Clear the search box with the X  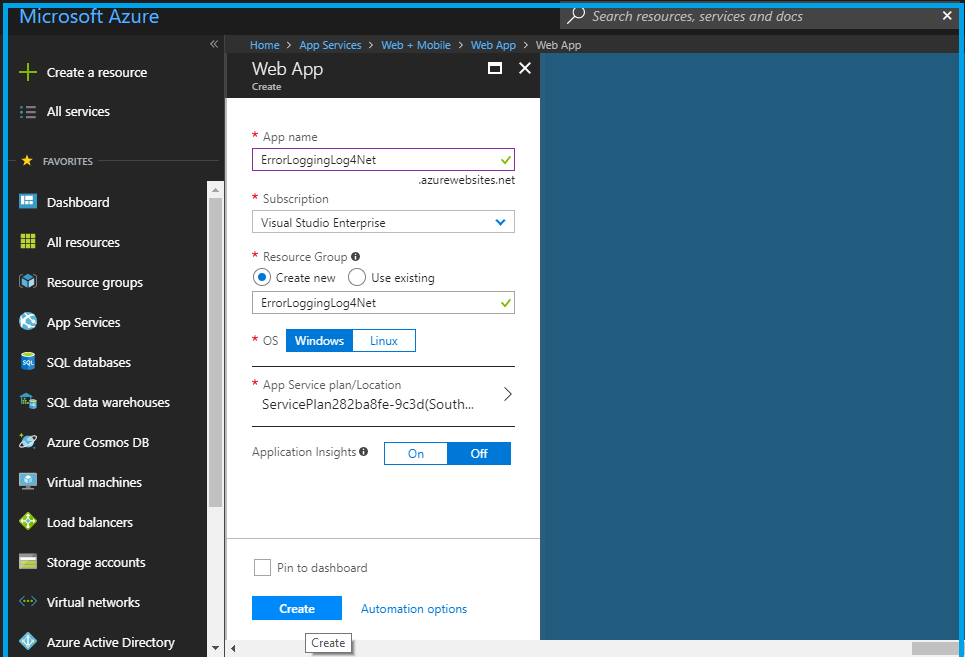point(947,15)
